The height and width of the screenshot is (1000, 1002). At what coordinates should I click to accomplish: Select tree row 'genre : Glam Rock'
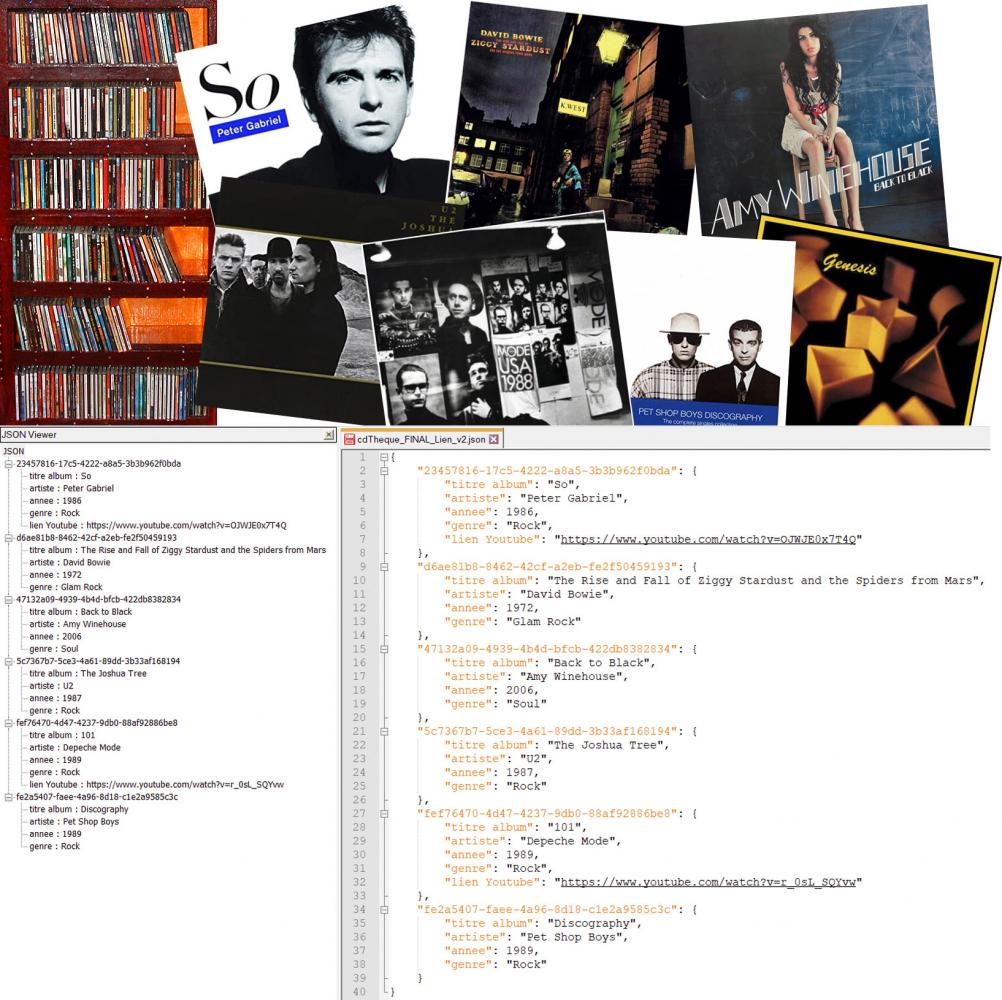point(66,587)
